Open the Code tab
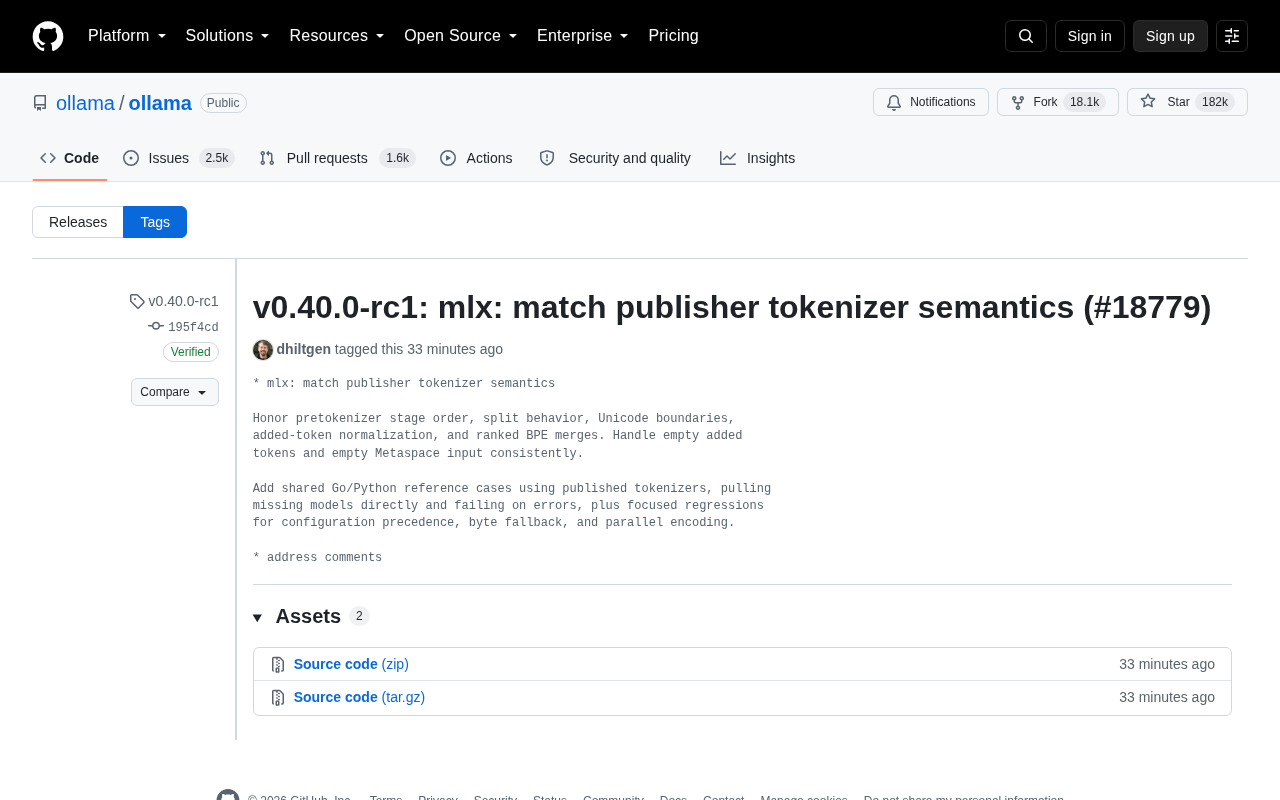The height and width of the screenshot is (800, 1280). 70,158
